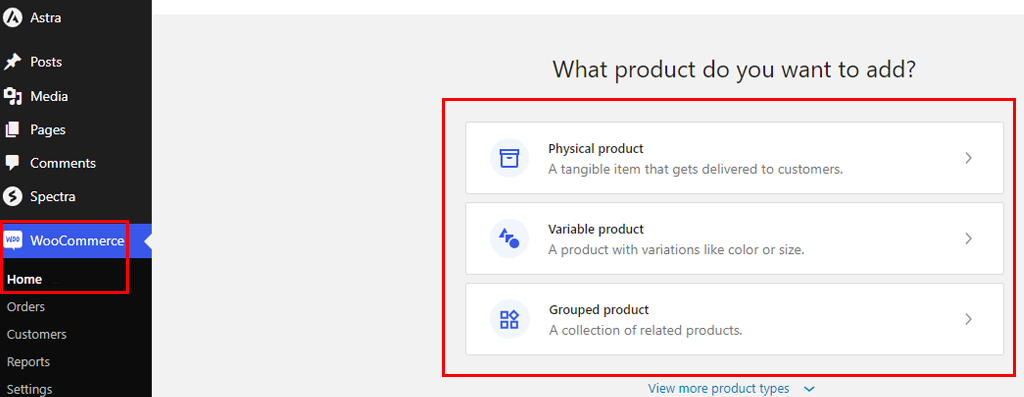Click "A collection of related products." text
This screenshot has width=1024, height=397.
pyautogui.click(x=646, y=330)
